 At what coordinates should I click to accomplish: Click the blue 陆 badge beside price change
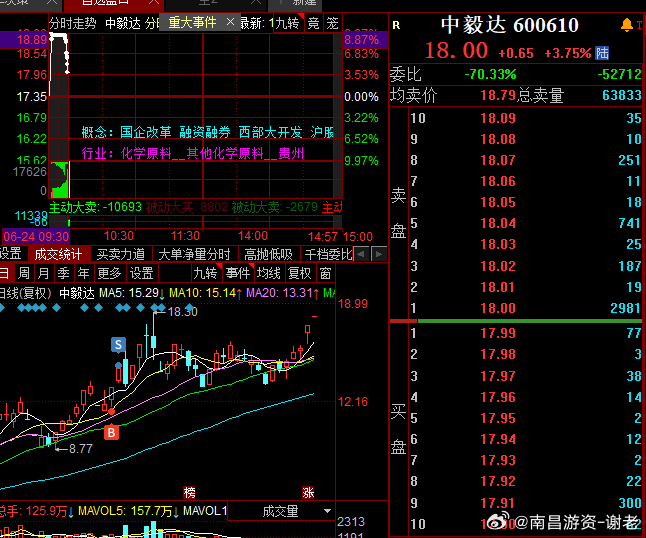click(x=602, y=53)
